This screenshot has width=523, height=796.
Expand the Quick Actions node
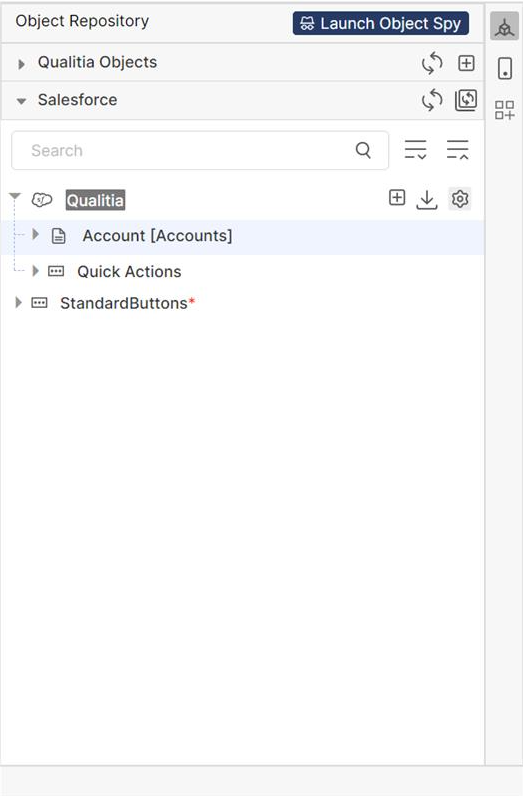coord(36,271)
